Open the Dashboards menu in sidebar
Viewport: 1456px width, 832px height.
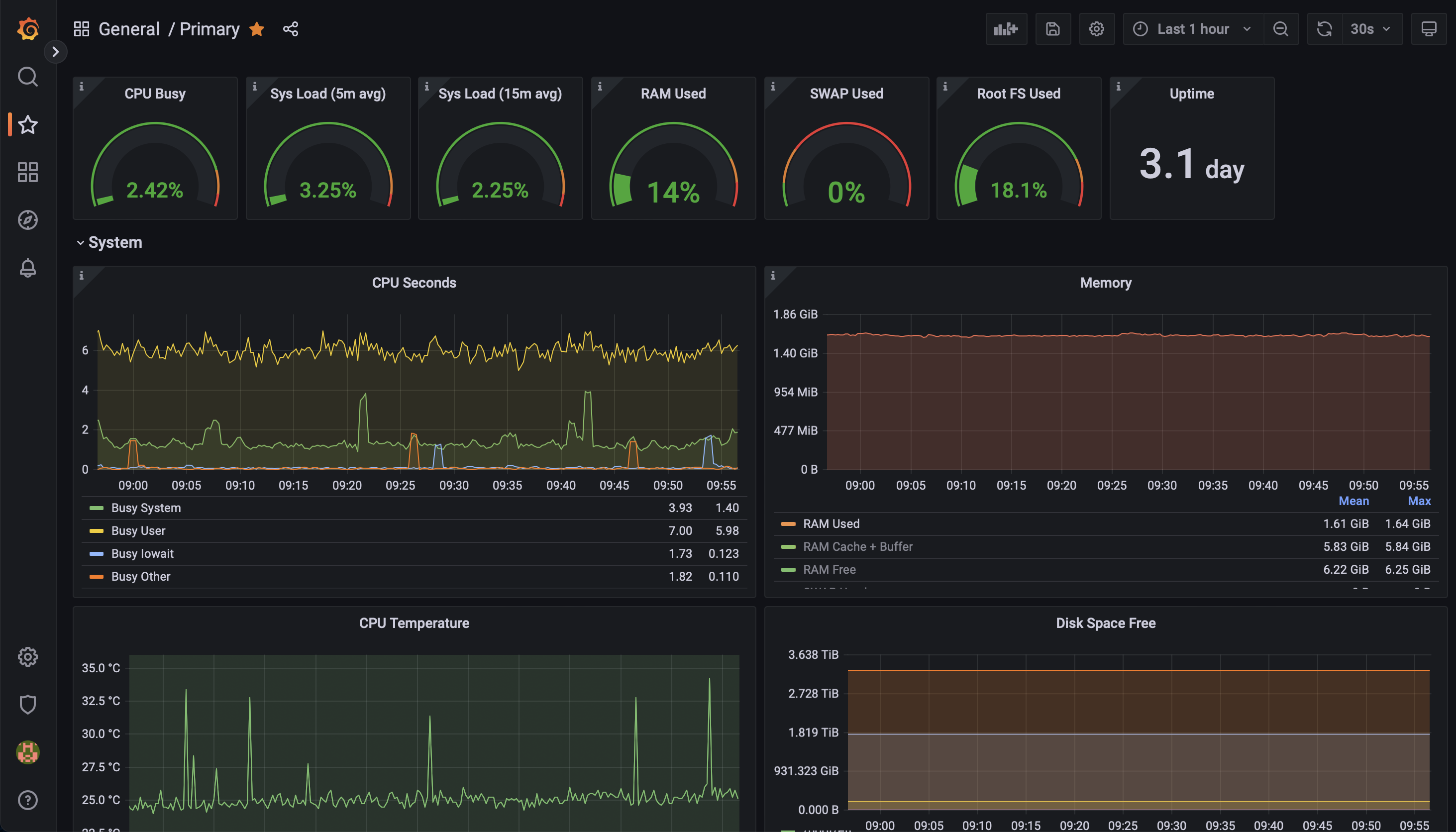[x=27, y=172]
